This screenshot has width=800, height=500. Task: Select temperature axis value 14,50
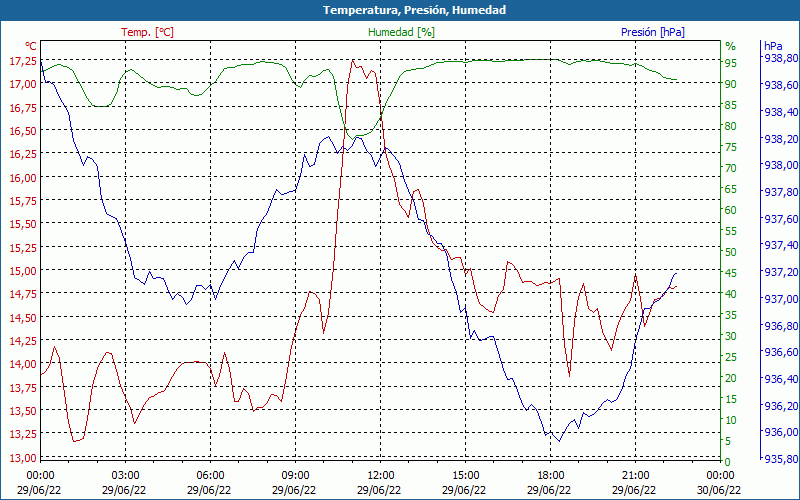(23, 317)
